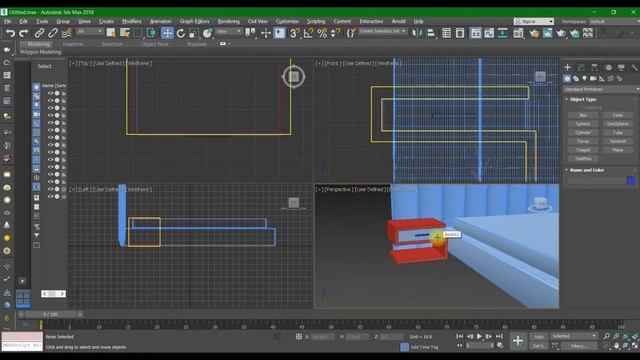Click the Play Animation button
Image resolution: width=640 pixels, height=360 pixels.
479,336
